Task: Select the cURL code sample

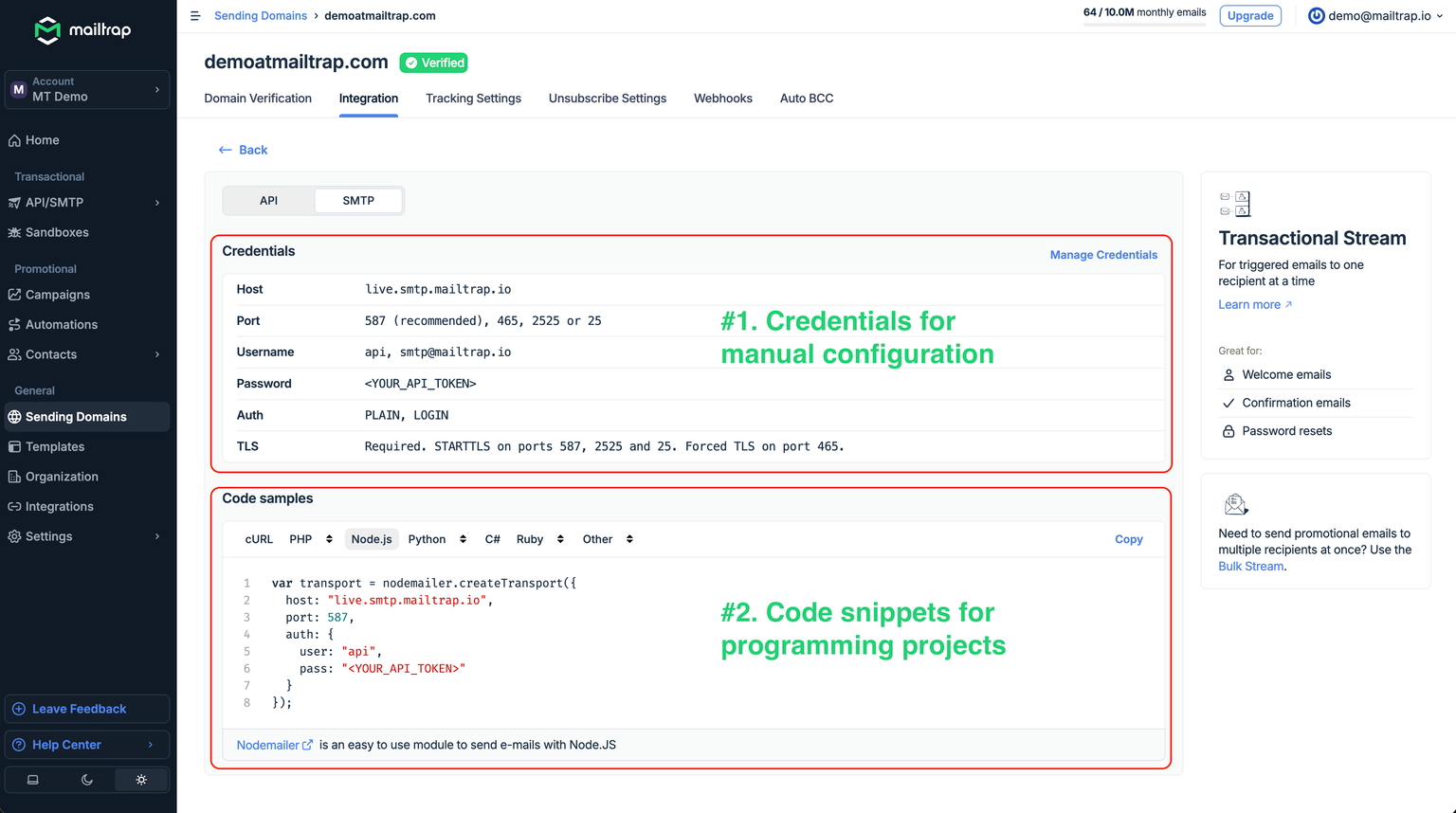Action: tap(259, 539)
